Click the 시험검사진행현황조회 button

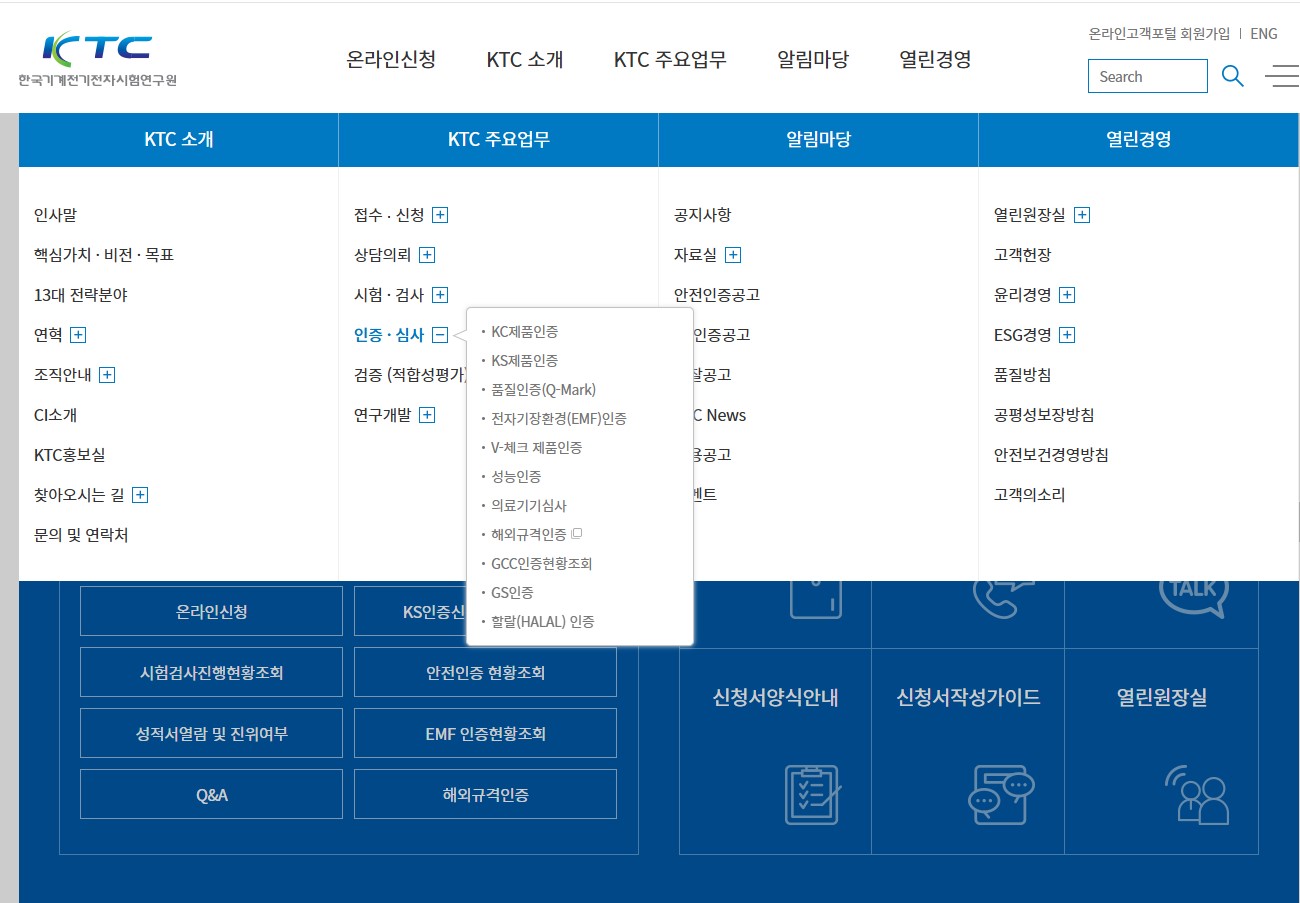pos(211,672)
